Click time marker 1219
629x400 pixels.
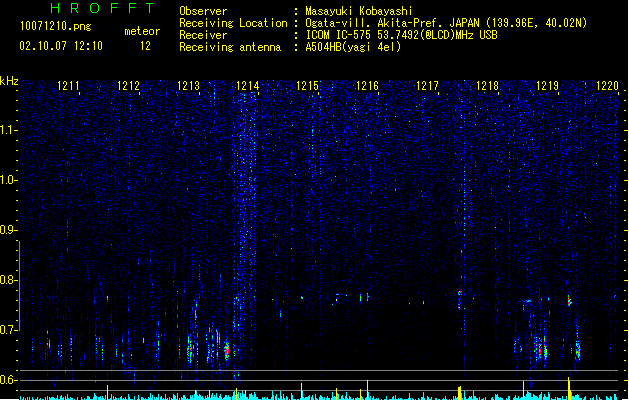547,86
